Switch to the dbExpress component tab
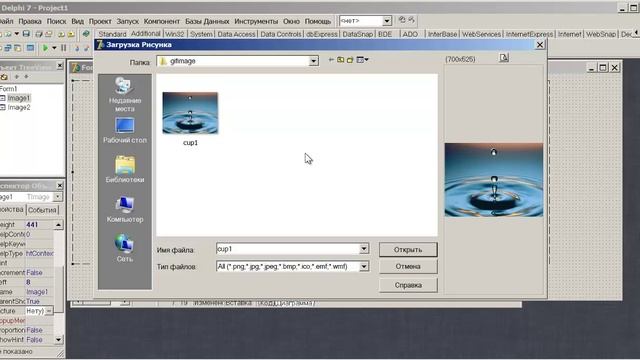 (x=322, y=34)
